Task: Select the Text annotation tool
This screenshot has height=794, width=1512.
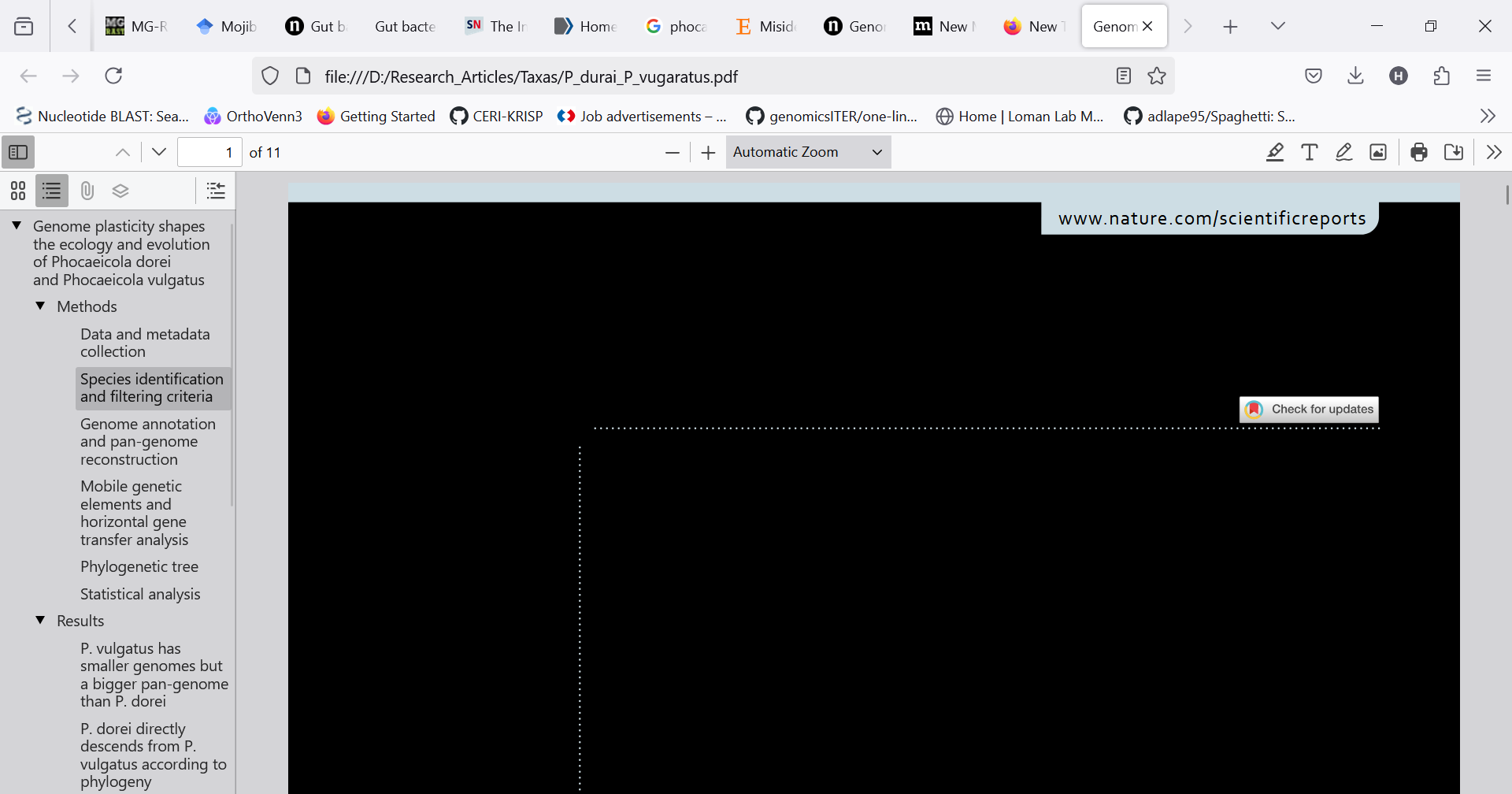Action: (1309, 152)
